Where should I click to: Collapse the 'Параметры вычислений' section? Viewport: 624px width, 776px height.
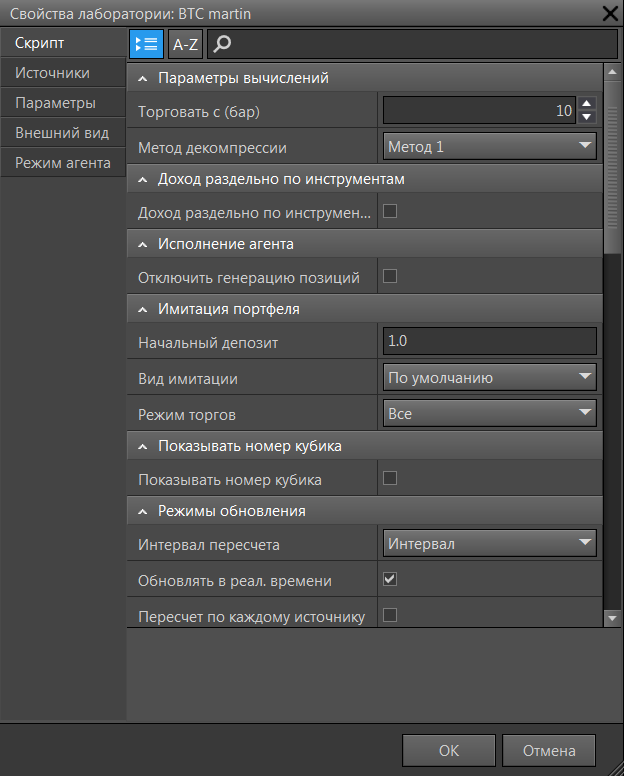tap(143, 78)
